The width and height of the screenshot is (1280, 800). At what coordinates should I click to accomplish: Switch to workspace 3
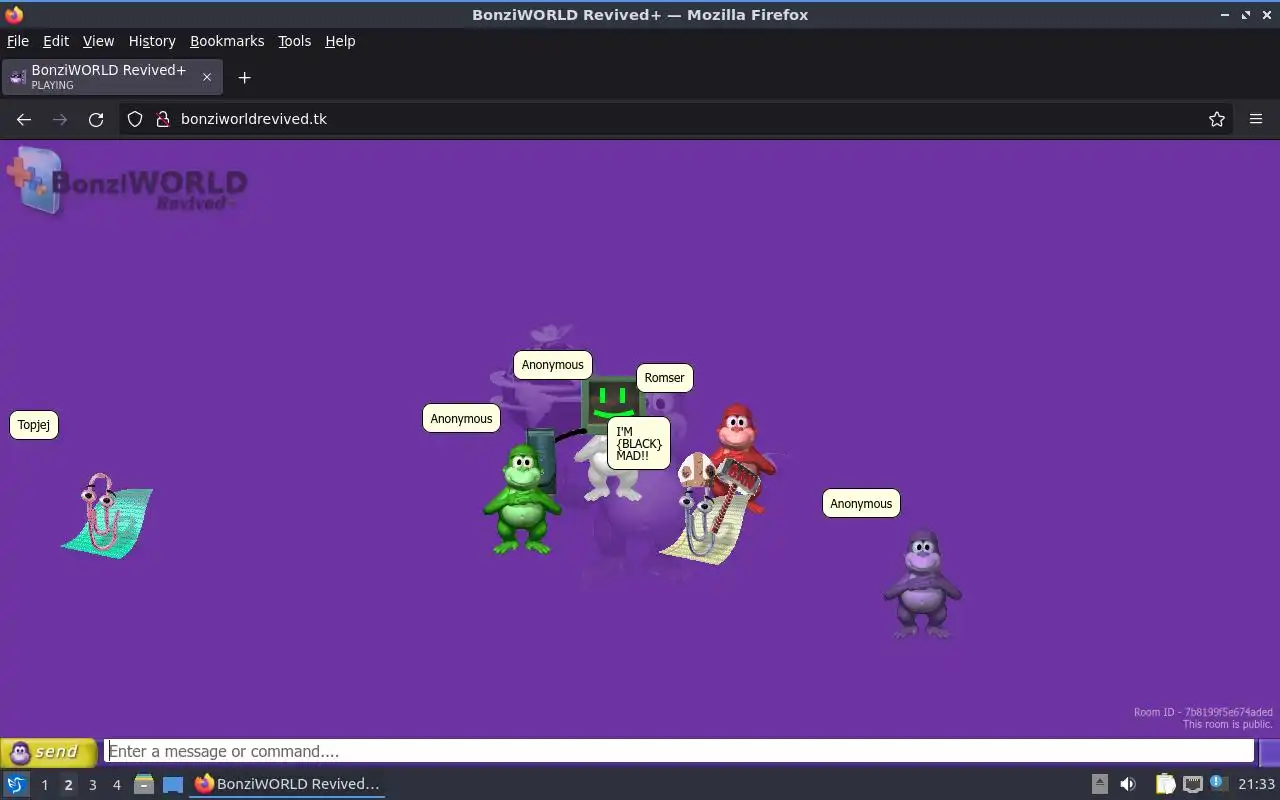pyautogui.click(x=93, y=785)
